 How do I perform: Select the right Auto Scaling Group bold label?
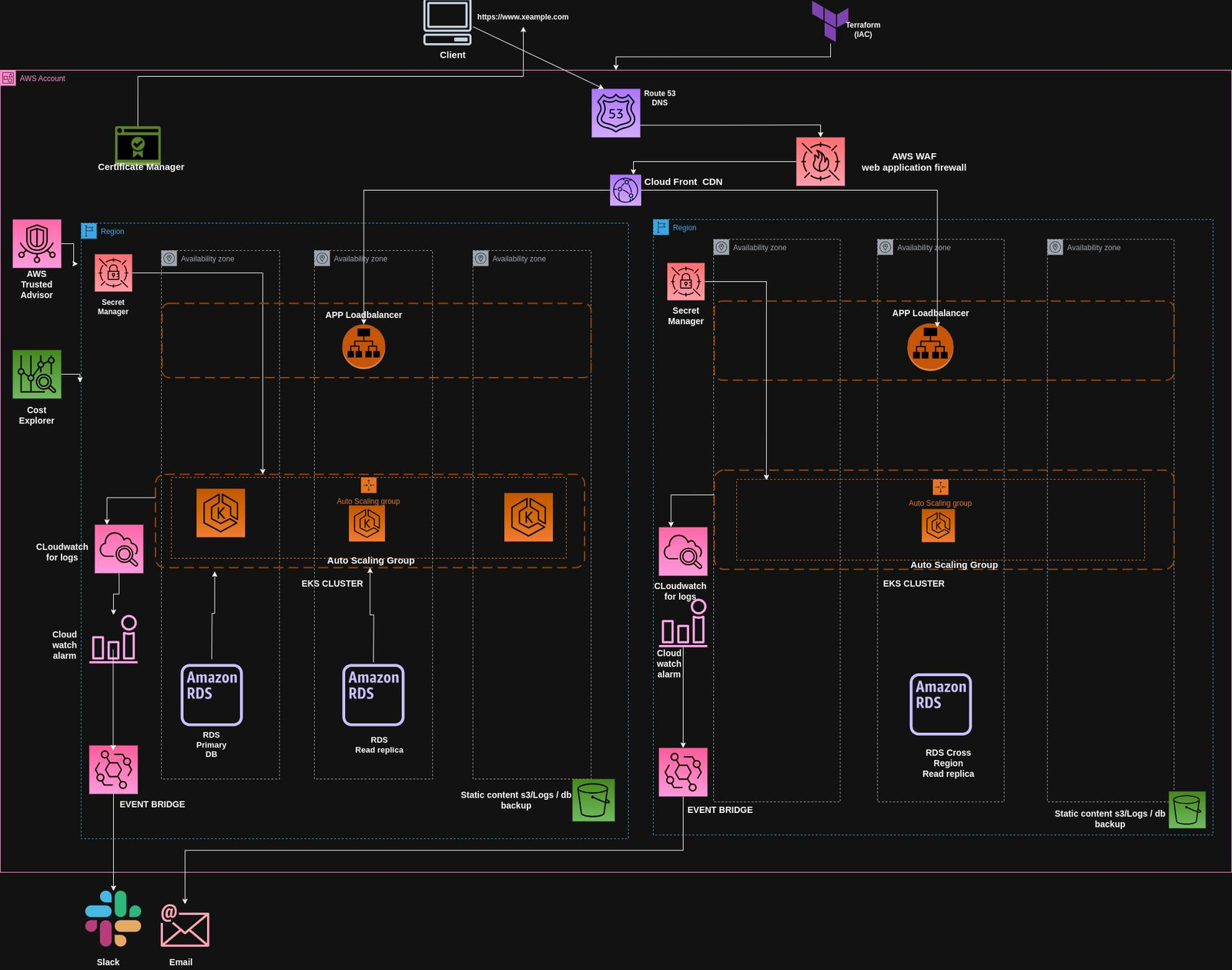pos(954,565)
